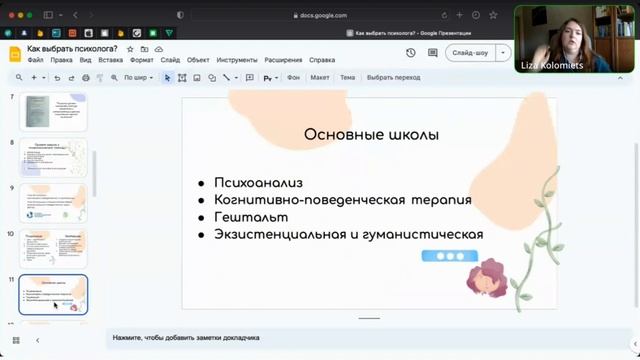Choose the select cursor tool

click(167, 78)
